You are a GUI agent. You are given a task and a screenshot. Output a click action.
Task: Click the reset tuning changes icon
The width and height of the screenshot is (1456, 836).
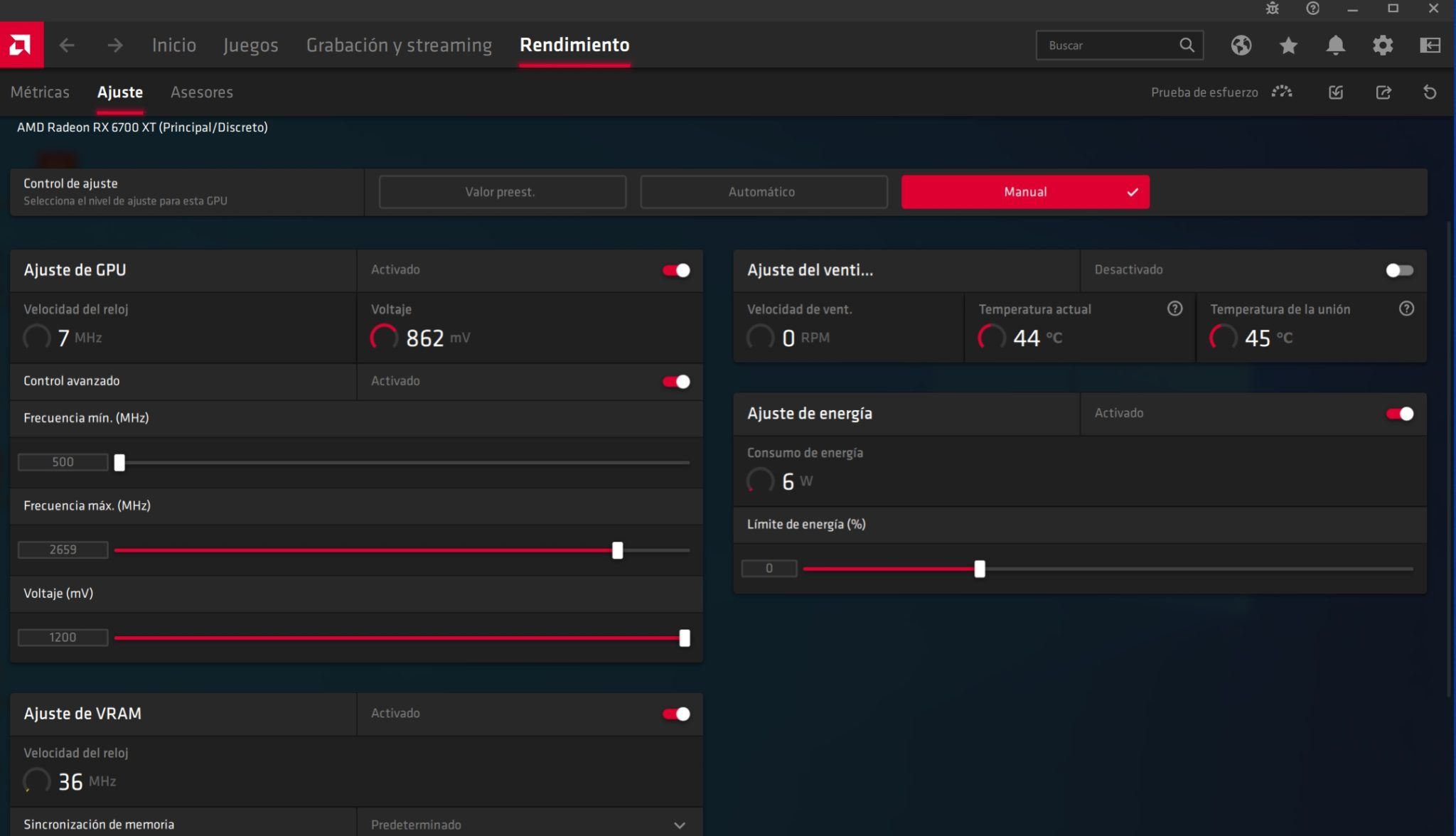pos(1429,92)
